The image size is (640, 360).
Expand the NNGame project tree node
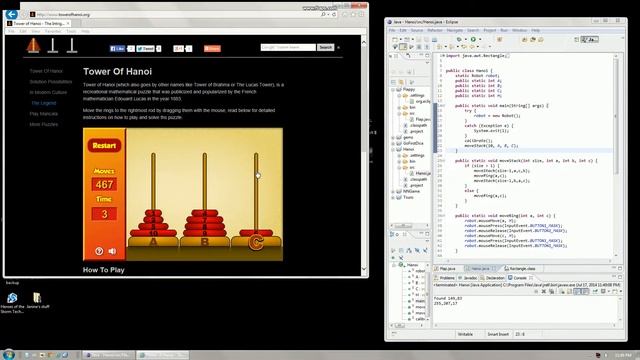click(x=393, y=191)
